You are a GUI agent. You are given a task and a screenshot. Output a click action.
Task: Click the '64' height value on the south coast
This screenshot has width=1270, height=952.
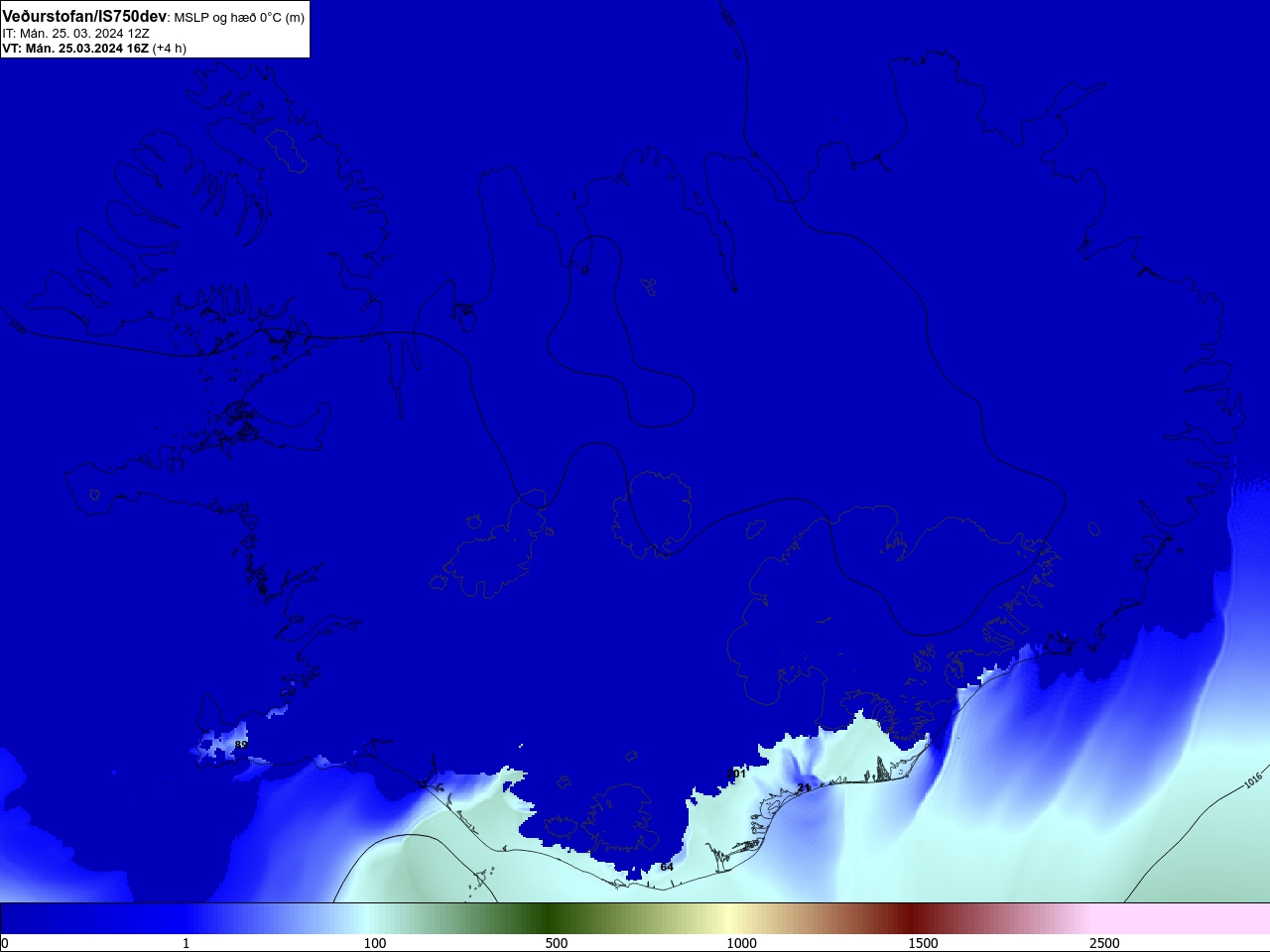[x=667, y=867]
